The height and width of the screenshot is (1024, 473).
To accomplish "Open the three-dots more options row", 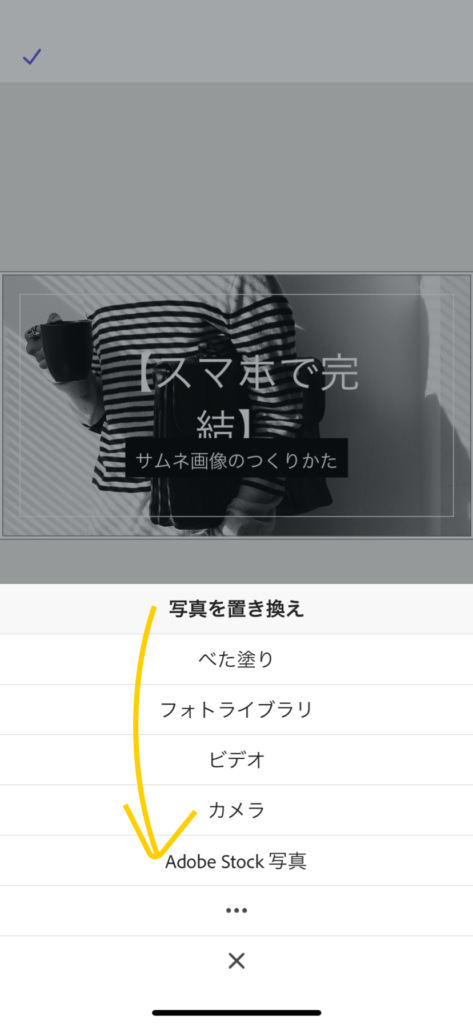I will pos(236,910).
